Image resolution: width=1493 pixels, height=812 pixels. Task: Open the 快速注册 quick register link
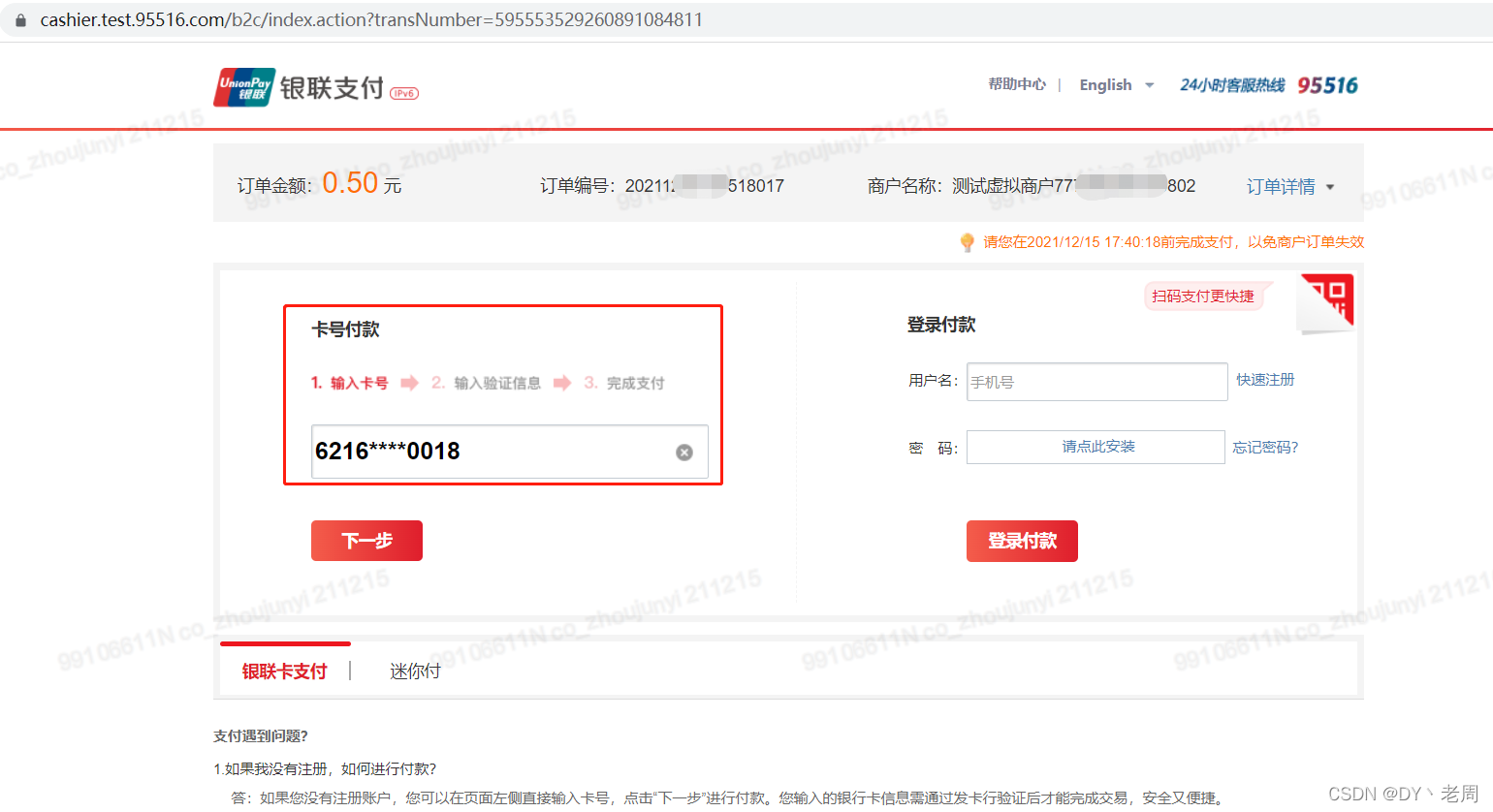click(1265, 380)
